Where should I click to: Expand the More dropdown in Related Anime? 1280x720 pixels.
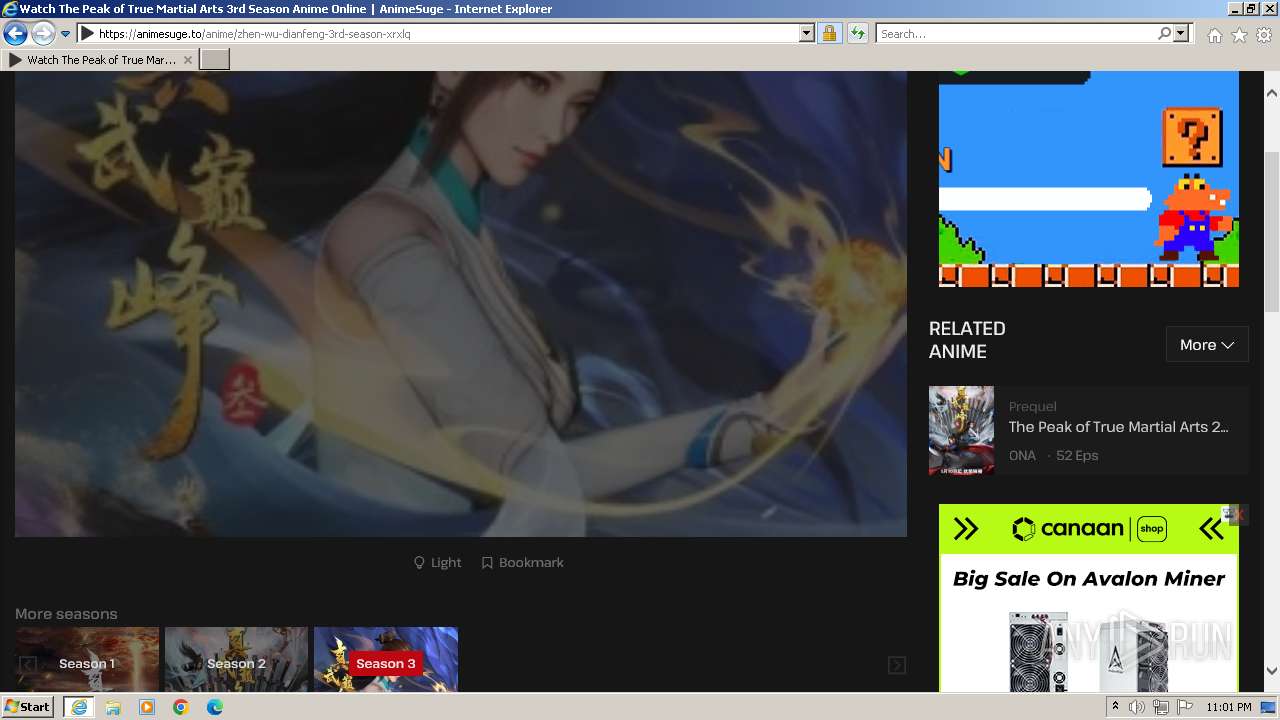point(1207,345)
